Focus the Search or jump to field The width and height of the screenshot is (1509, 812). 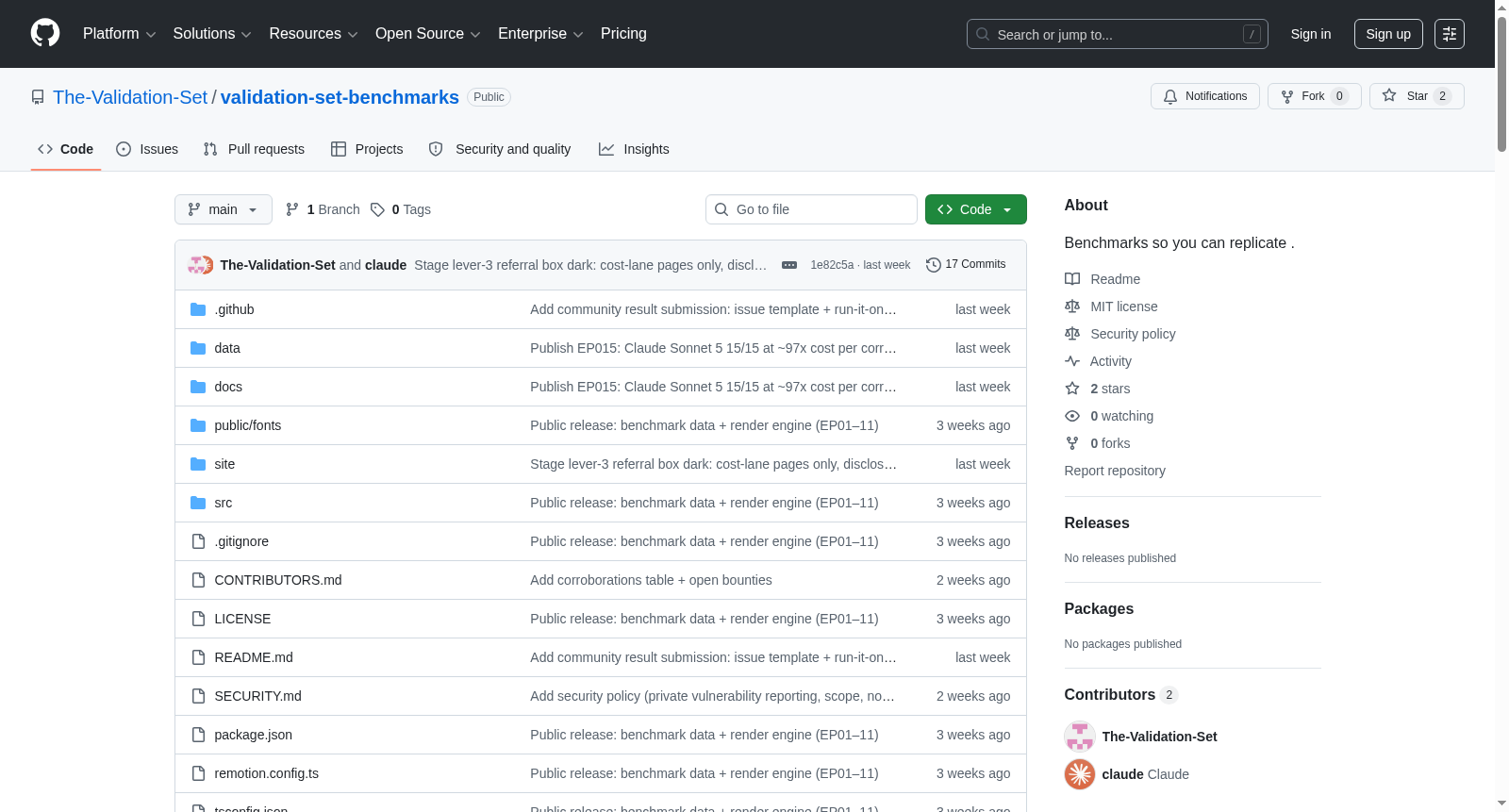pos(1118,34)
